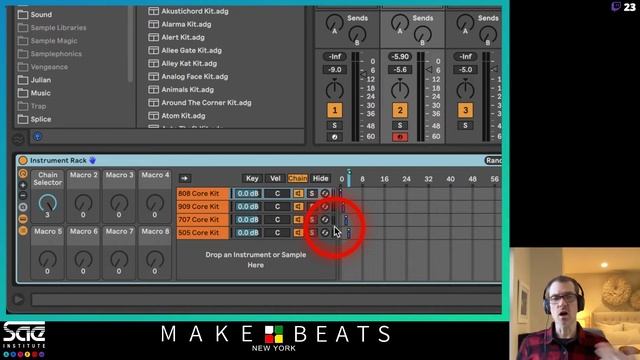Image resolution: width=640 pixels, height=360 pixels.
Task: Click the Chain Selector ruler handle
Action: tap(349, 177)
